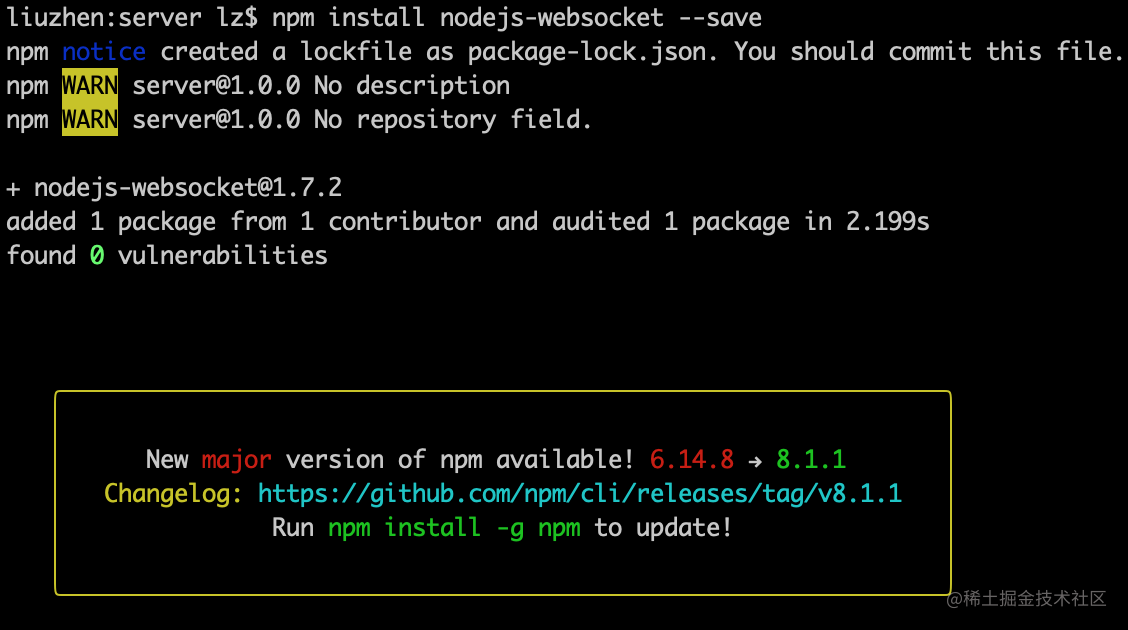Click the red "major" word in the update notice
Viewport: 1128px width, 630px height.
click(x=236, y=459)
